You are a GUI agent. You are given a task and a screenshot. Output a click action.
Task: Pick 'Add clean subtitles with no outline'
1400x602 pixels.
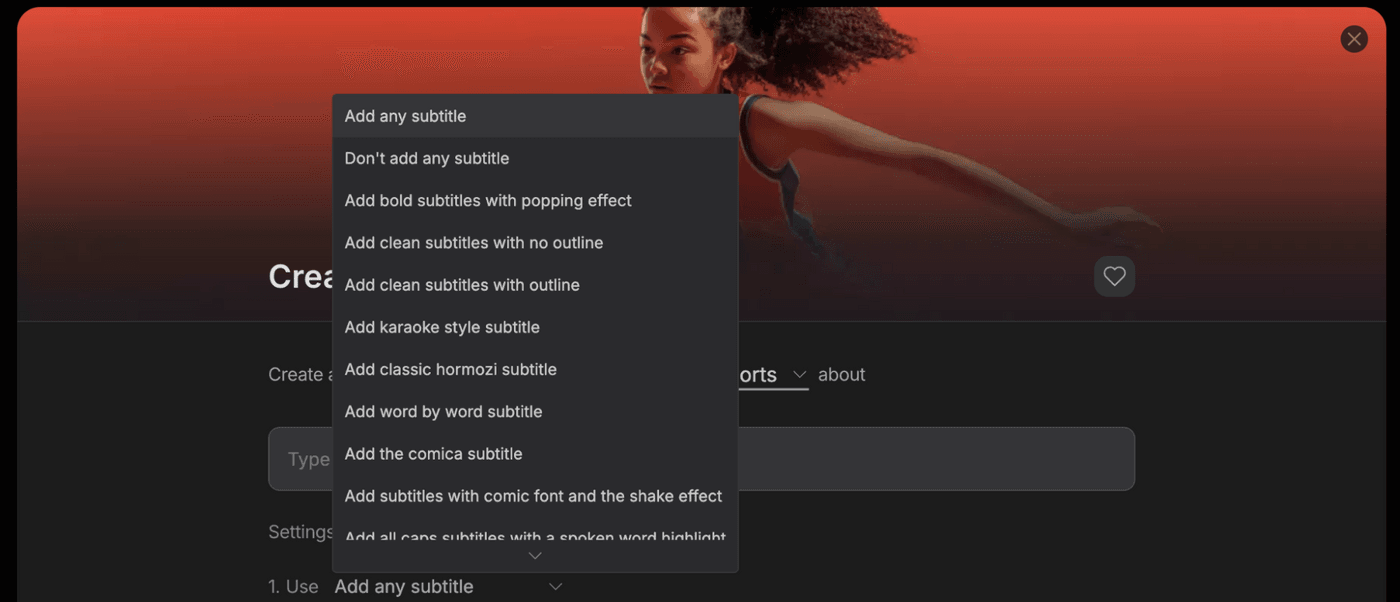pos(535,242)
